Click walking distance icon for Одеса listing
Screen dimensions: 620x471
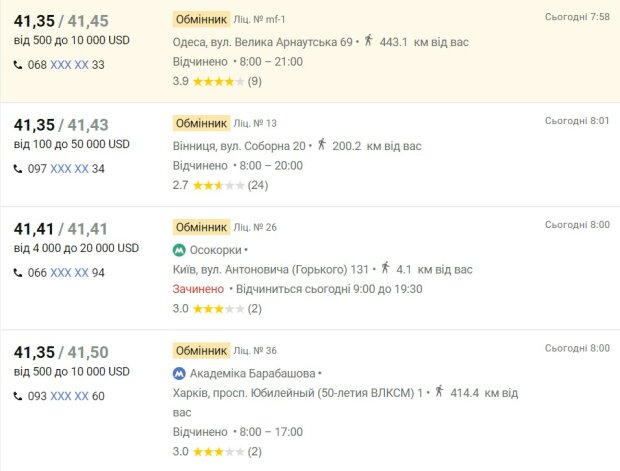[x=368, y=41]
